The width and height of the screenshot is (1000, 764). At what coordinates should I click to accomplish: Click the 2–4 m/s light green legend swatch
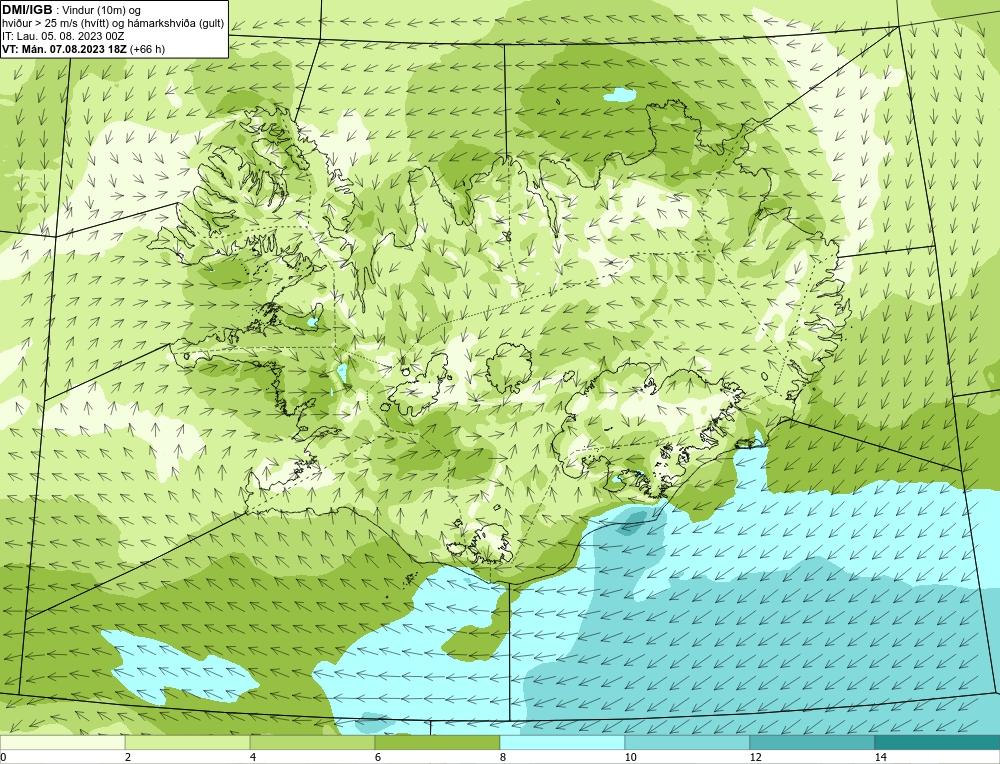[188, 742]
